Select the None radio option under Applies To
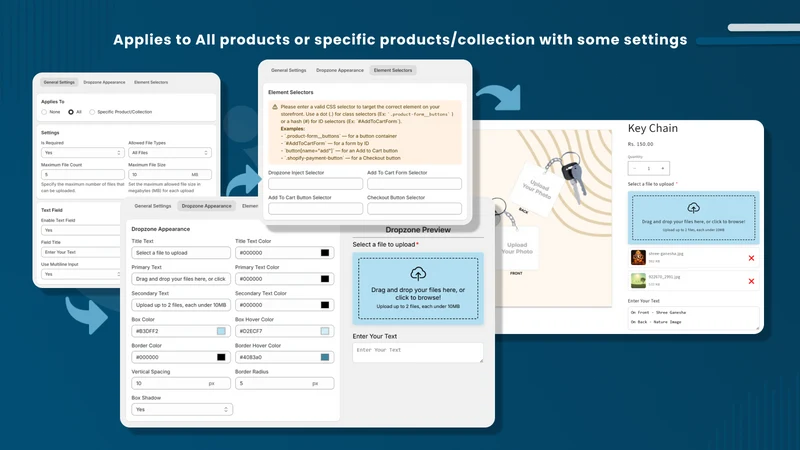The height and width of the screenshot is (450, 800). coord(44,112)
